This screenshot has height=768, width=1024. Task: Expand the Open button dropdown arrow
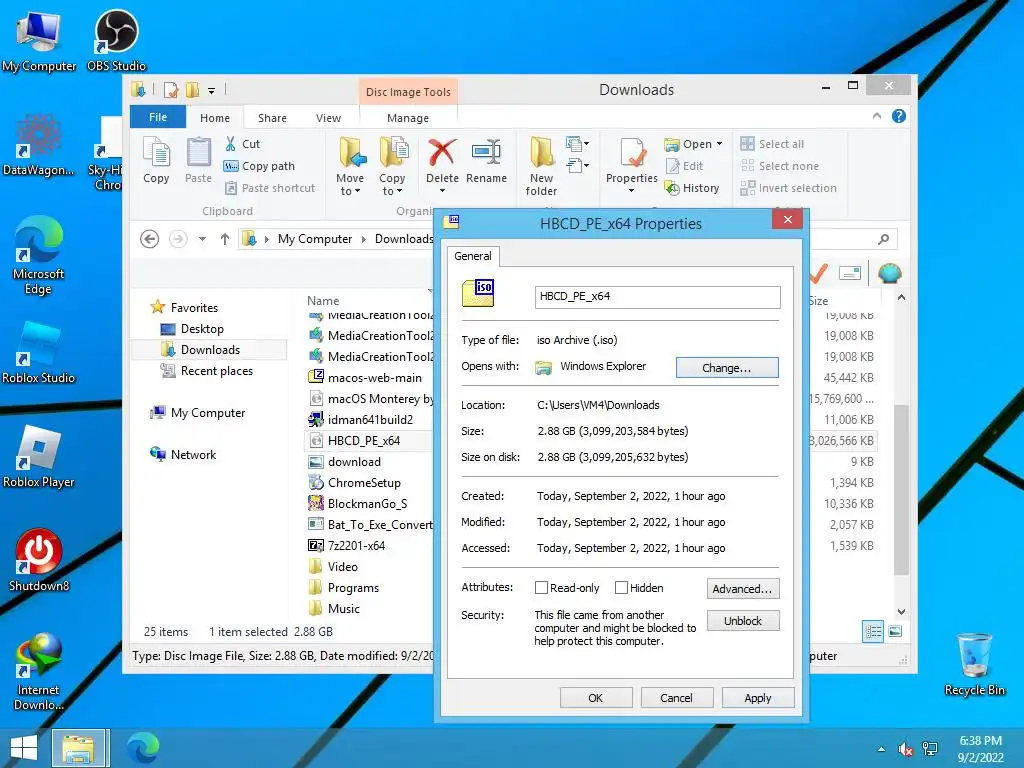coord(720,144)
